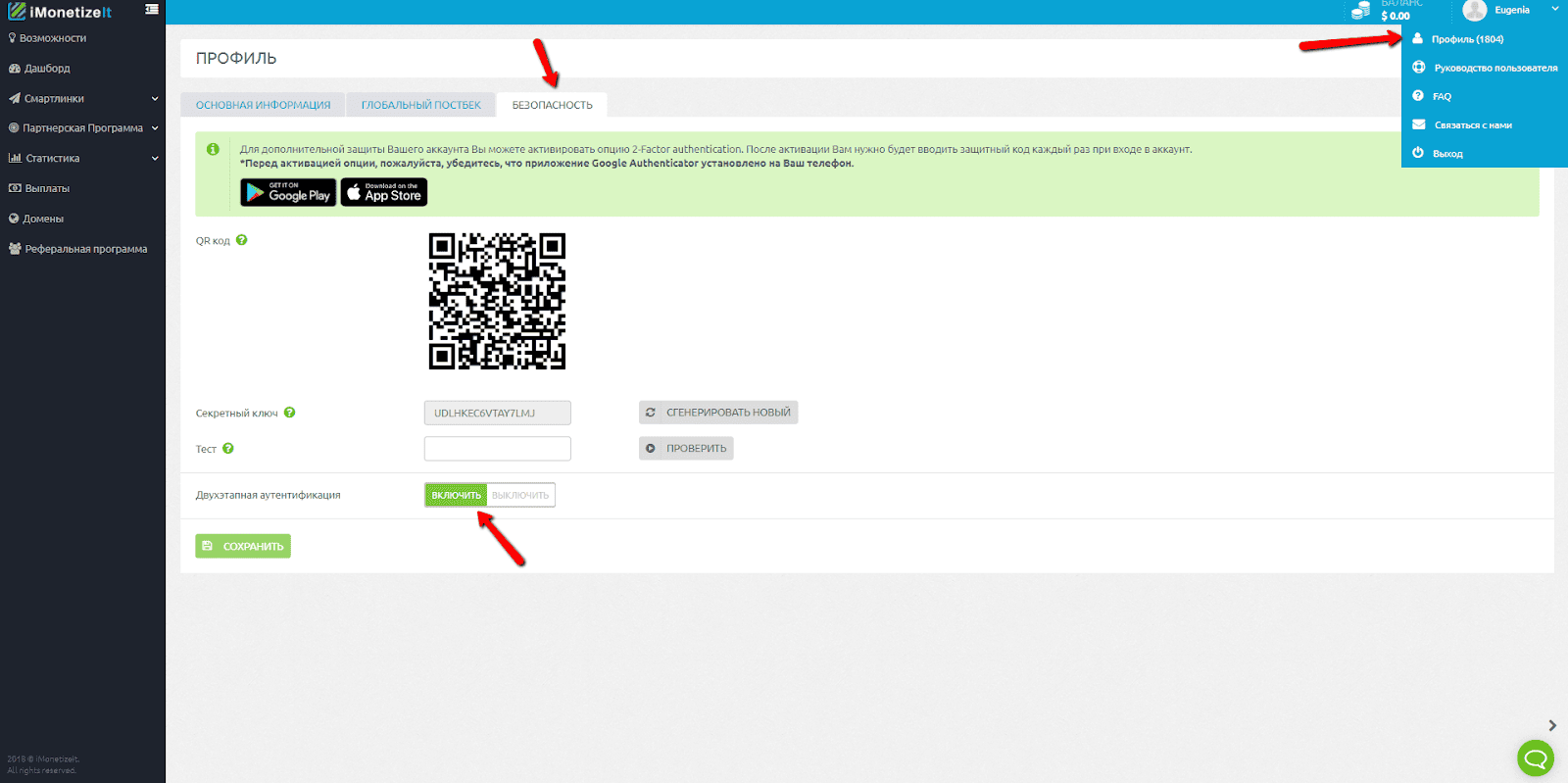Open the live chat bubble icon
The width and height of the screenshot is (1568, 783).
pyautogui.click(x=1535, y=758)
